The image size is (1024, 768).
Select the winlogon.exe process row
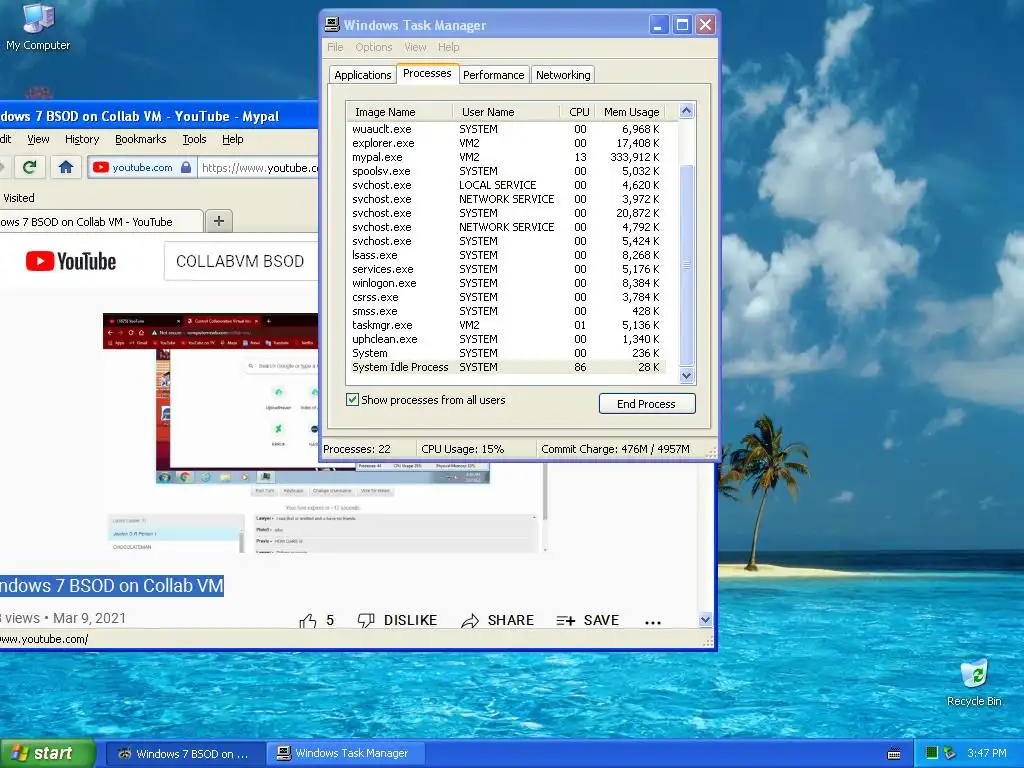506,283
